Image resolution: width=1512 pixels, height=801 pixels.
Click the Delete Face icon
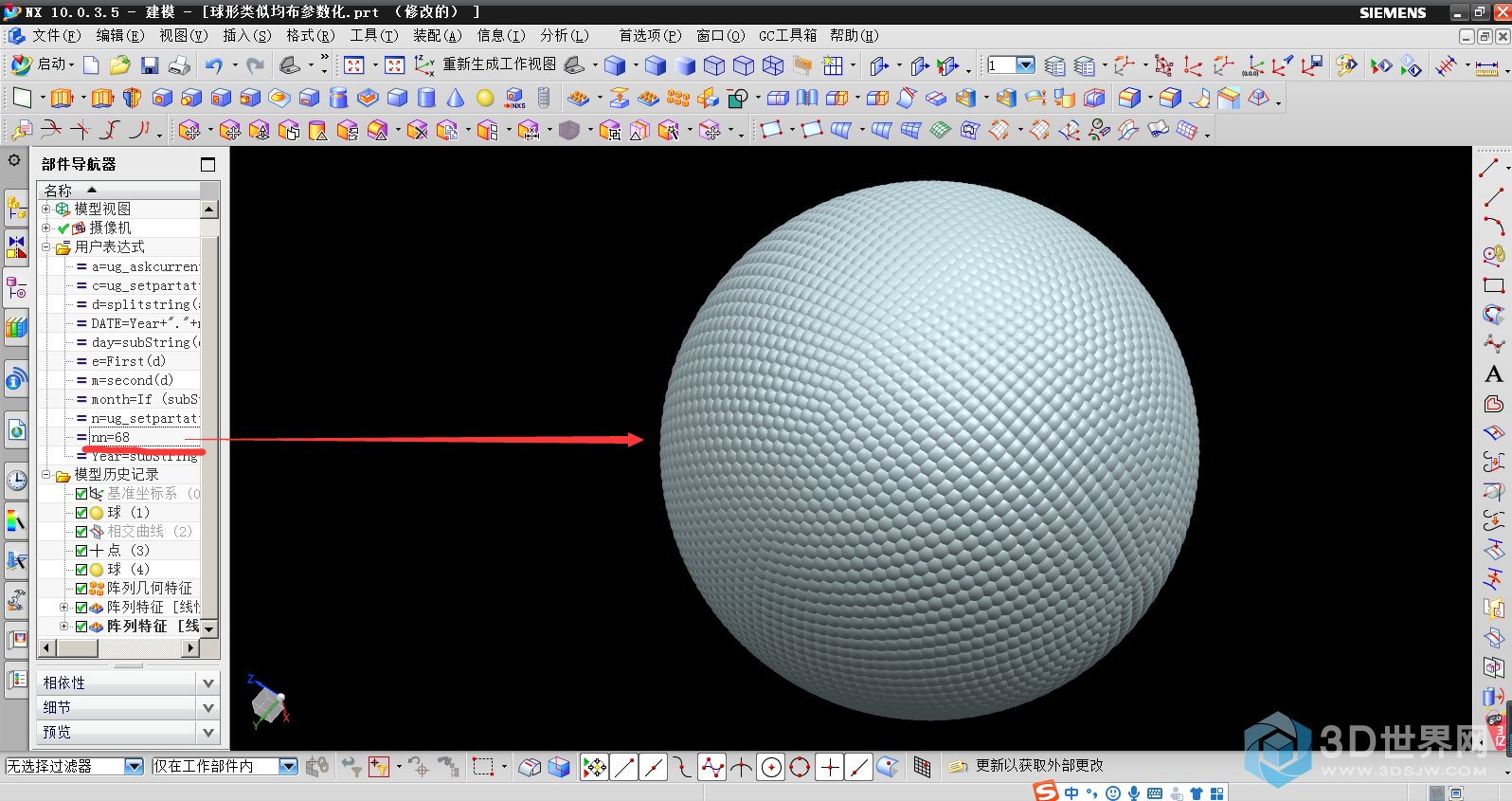point(418,131)
